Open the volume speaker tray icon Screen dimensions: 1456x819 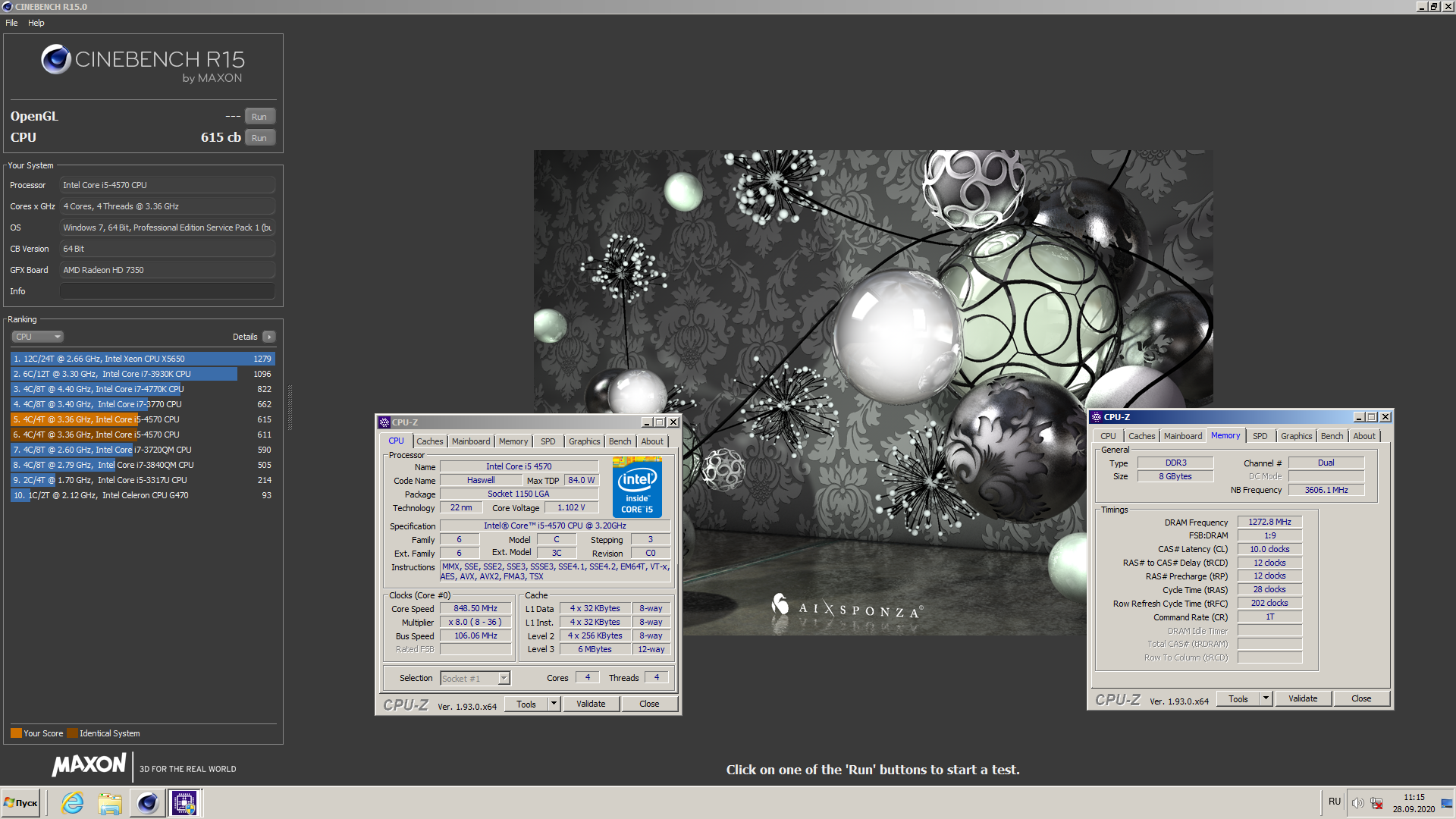click(x=1357, y=803)
